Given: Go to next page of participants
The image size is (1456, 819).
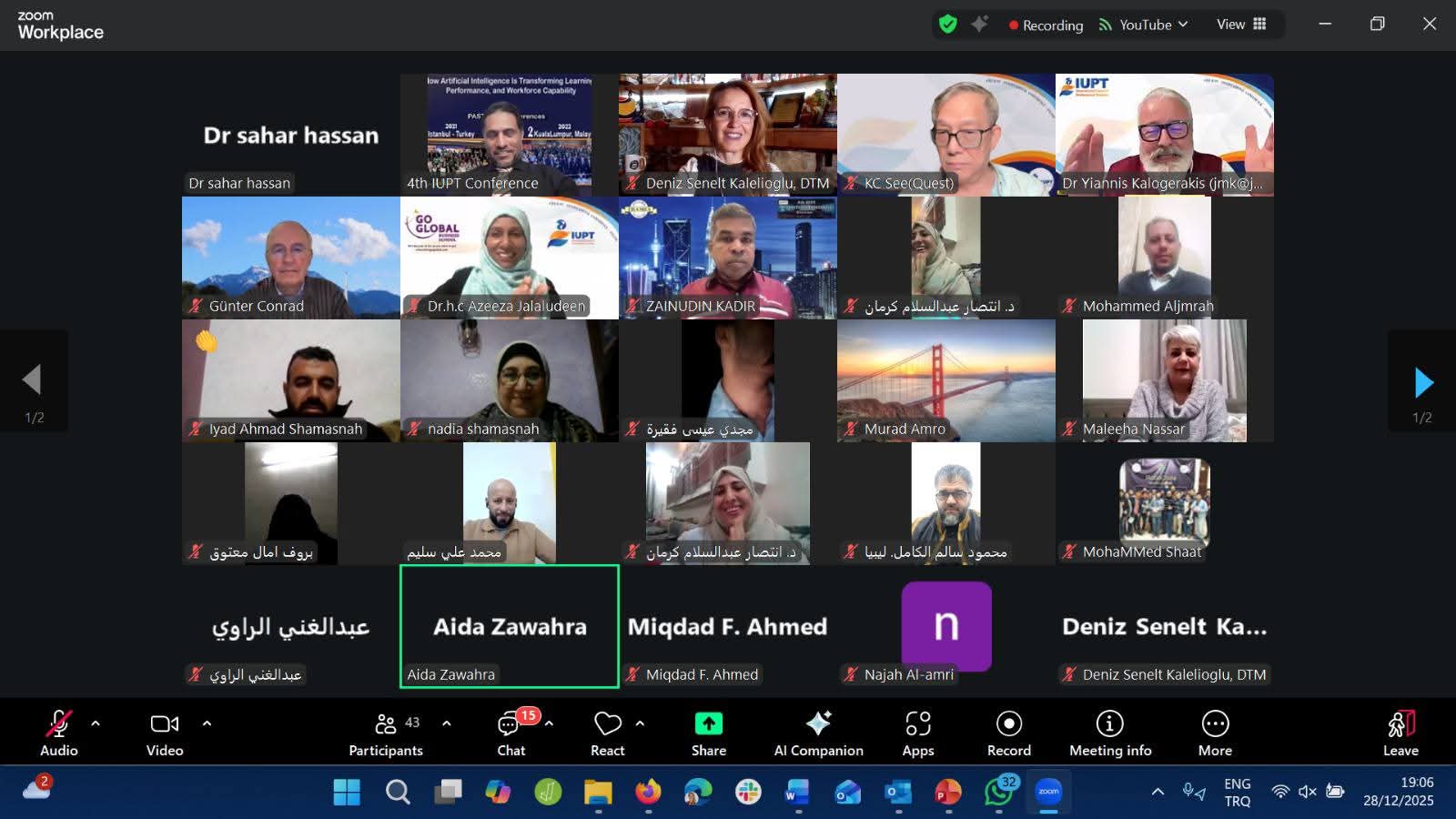Looking at the screenshot, I should 1423,383.
